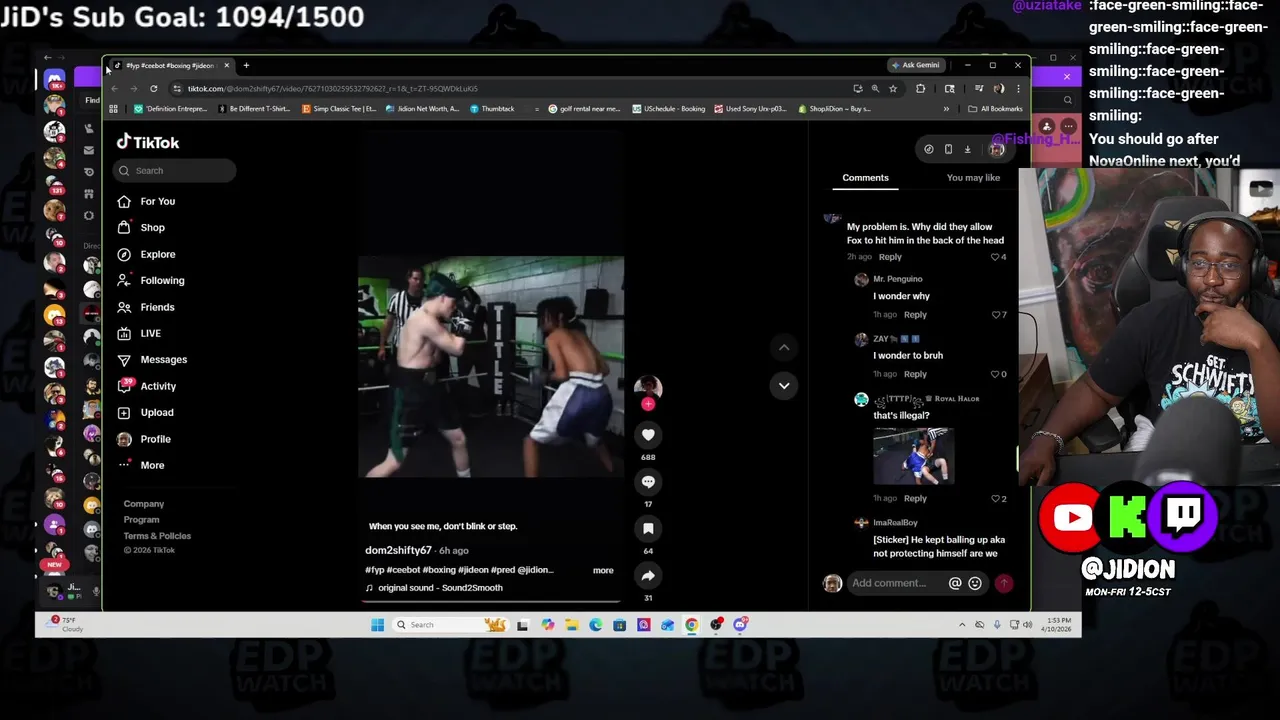Viewport: 1280px width, 720px height.
Task: Expand the Program footer section
Action: pos(141,520)
